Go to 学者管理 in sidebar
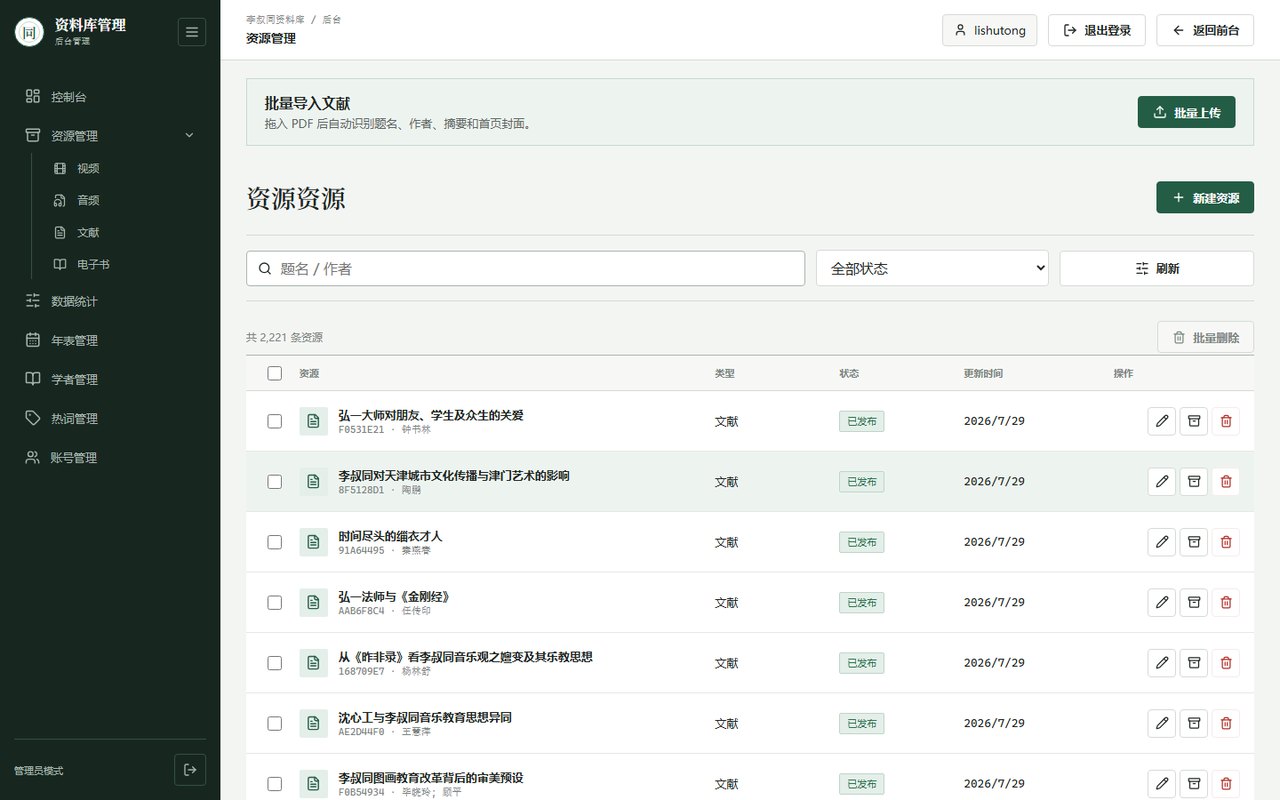 coord(110,379)
